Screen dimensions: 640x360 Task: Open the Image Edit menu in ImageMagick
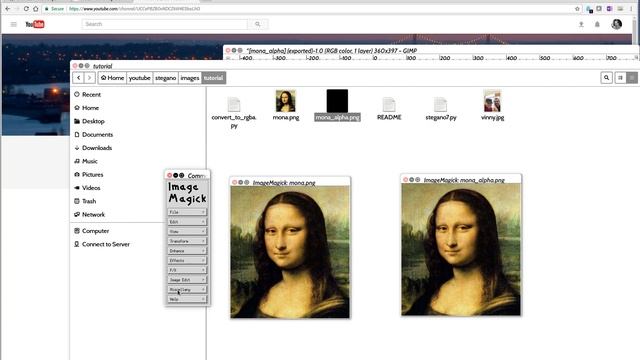tap(187, 280)
